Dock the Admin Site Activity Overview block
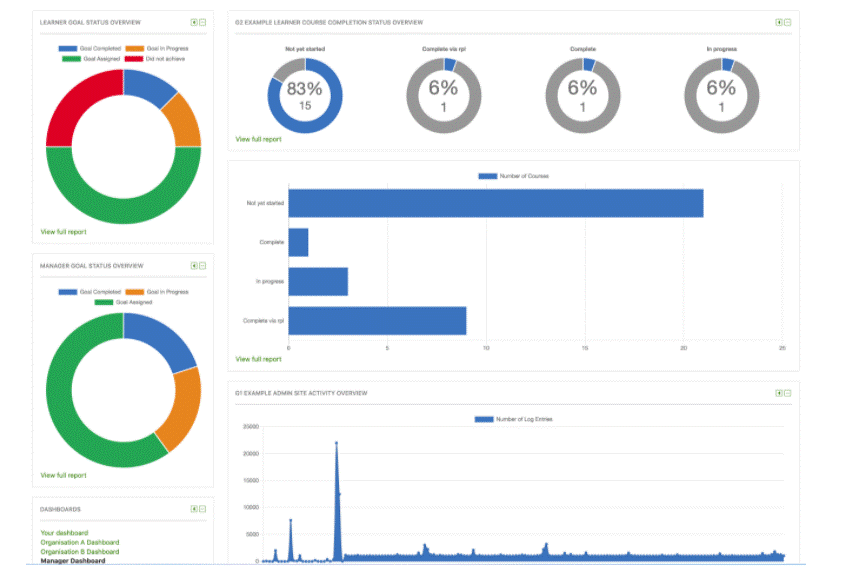856x575 pixels. point(779,393)
